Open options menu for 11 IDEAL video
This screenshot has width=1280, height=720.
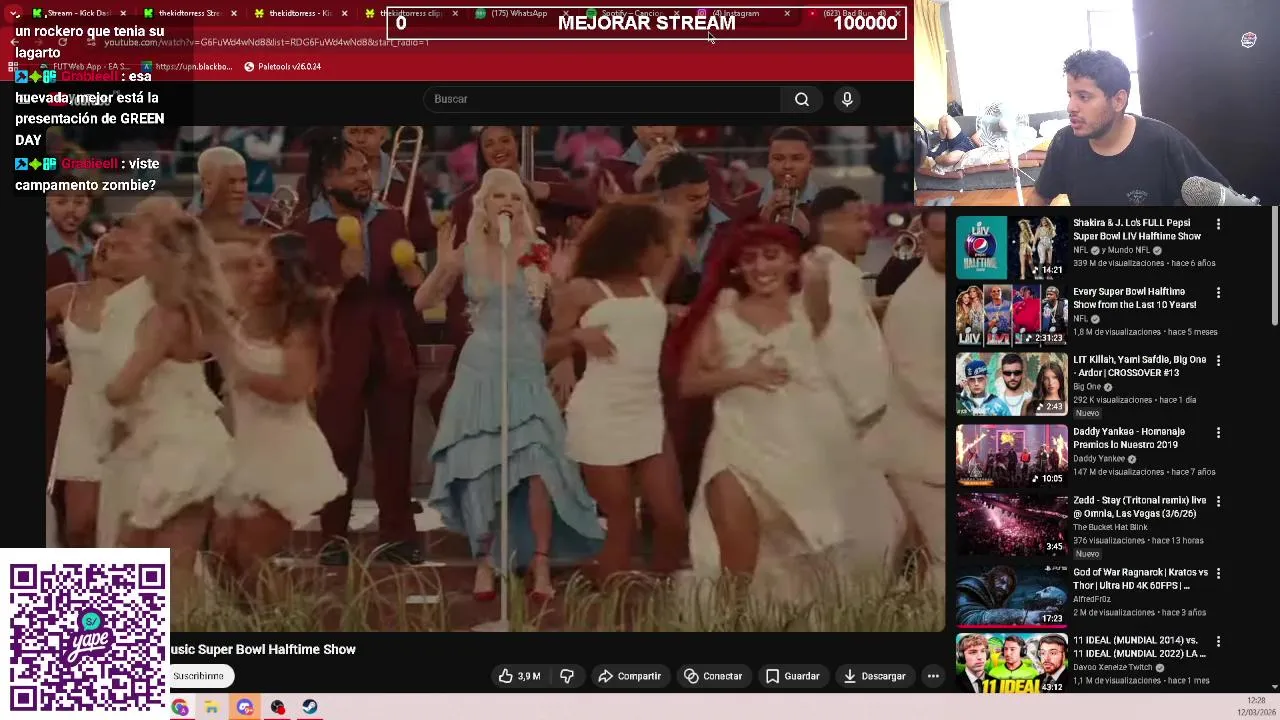click(x=1218, y=641)
